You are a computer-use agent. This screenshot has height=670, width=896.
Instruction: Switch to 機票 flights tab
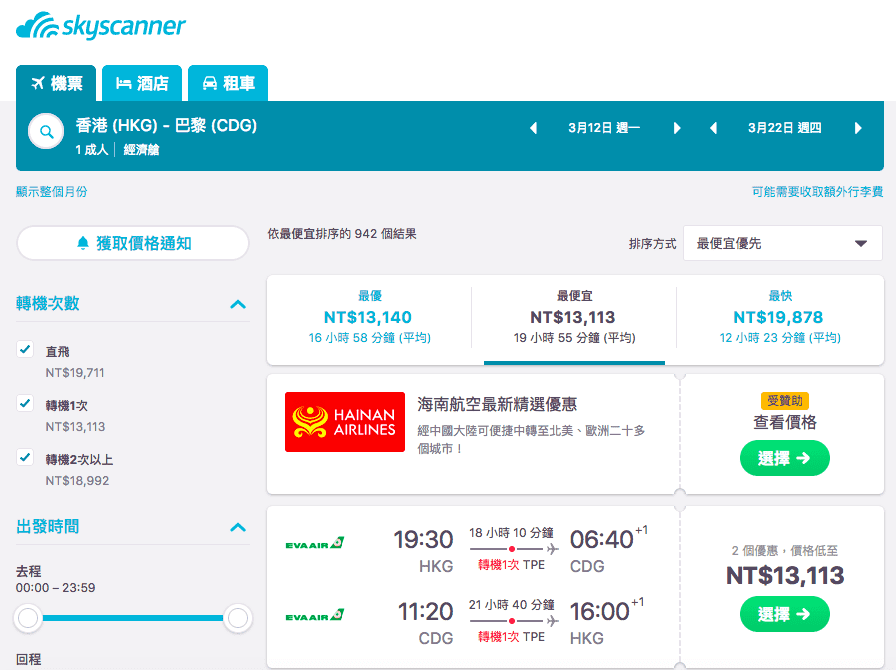56,83
